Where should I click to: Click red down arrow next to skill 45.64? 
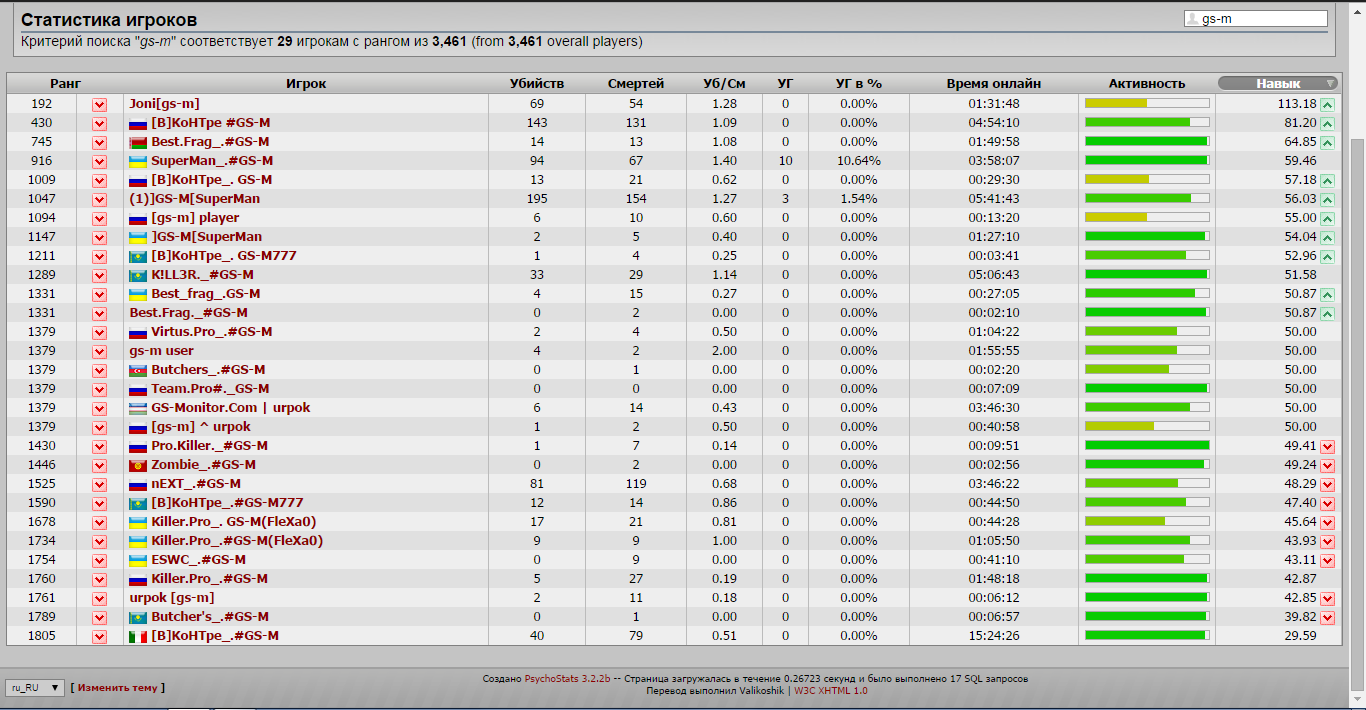point(1327,522)
